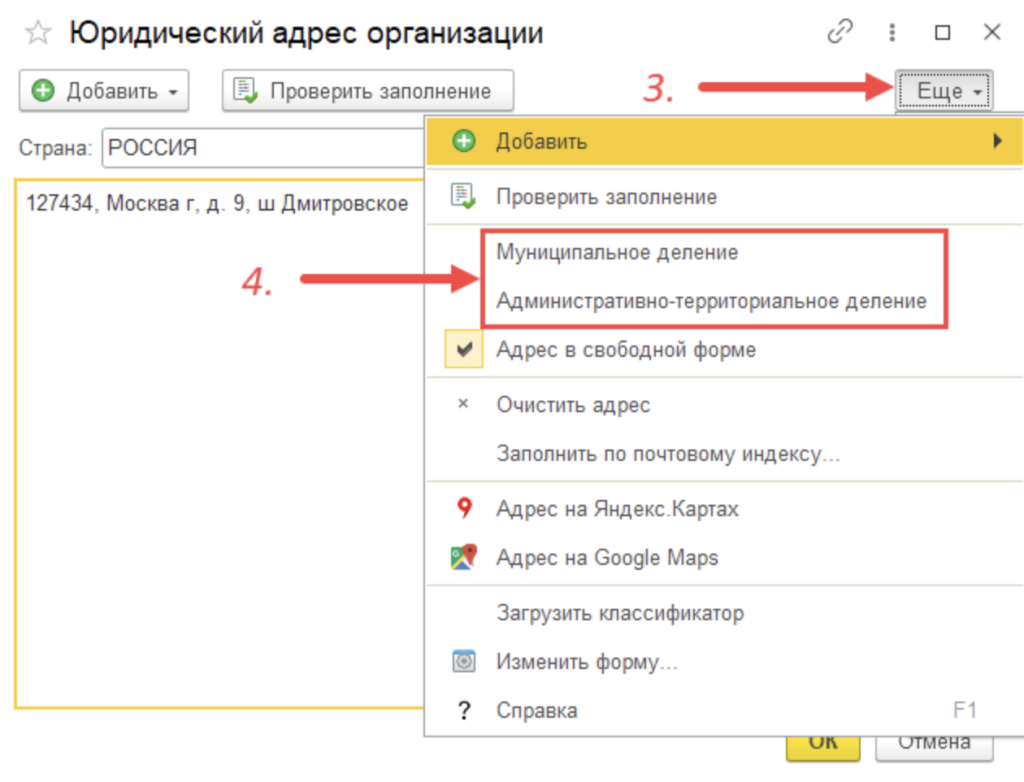Click the Изменить форму icon
Screen dimensions: 1024x782
(463, 661)
